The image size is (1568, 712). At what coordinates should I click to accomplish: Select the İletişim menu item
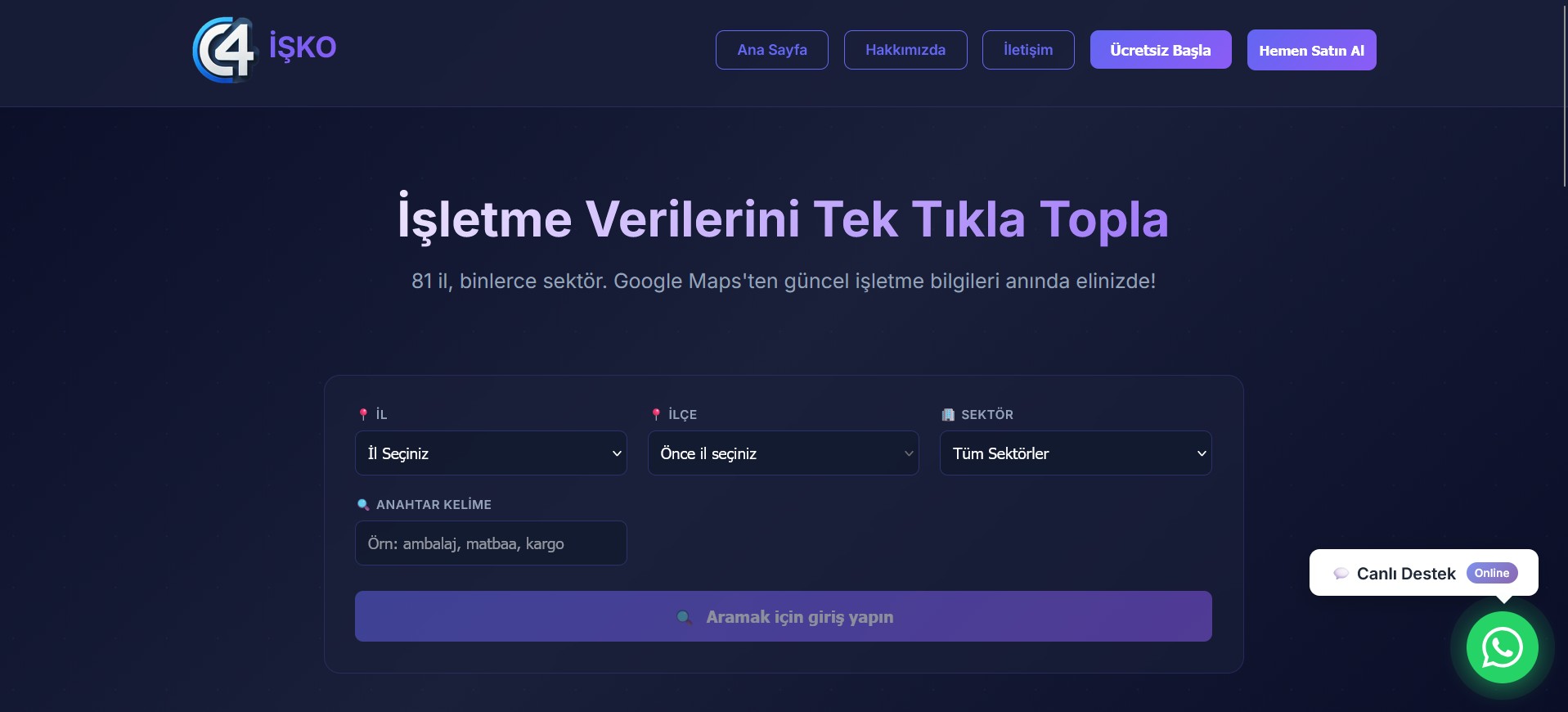pos(1028,50)
